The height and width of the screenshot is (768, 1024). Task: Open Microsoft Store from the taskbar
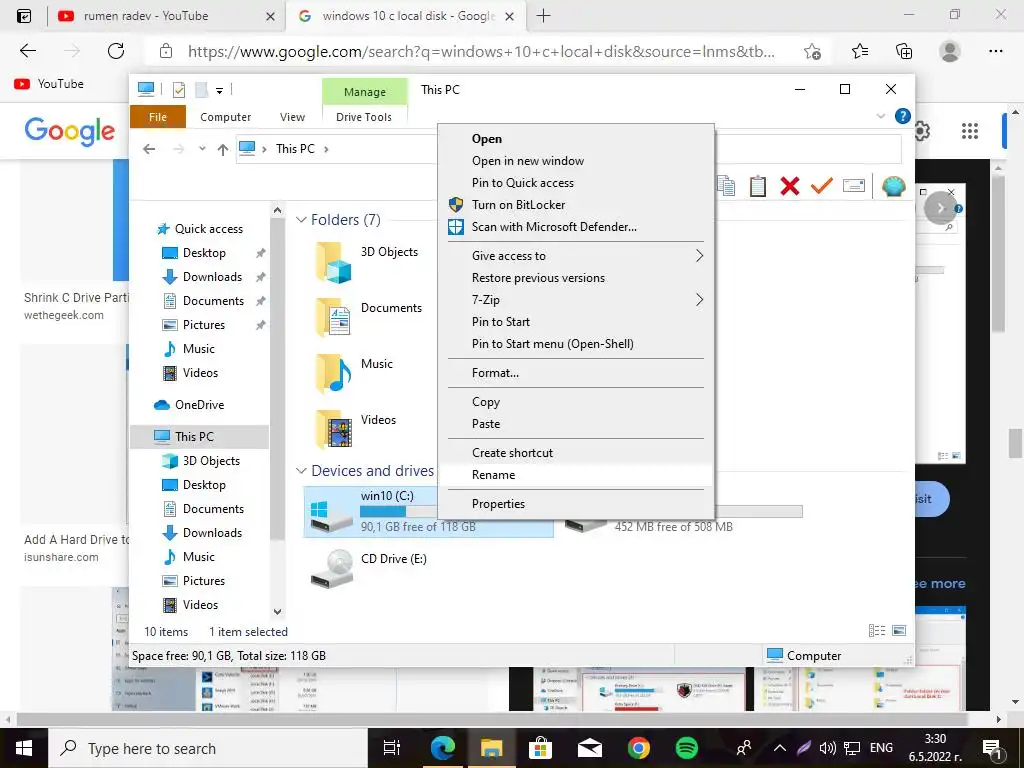pyautogui.click(x=540, y=748)
